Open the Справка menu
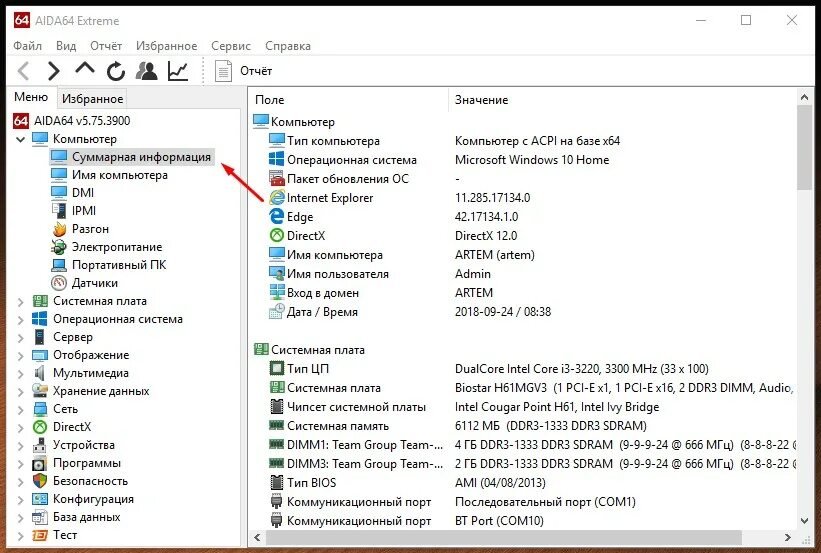This screenshot has width=821, height=553. 288,46
